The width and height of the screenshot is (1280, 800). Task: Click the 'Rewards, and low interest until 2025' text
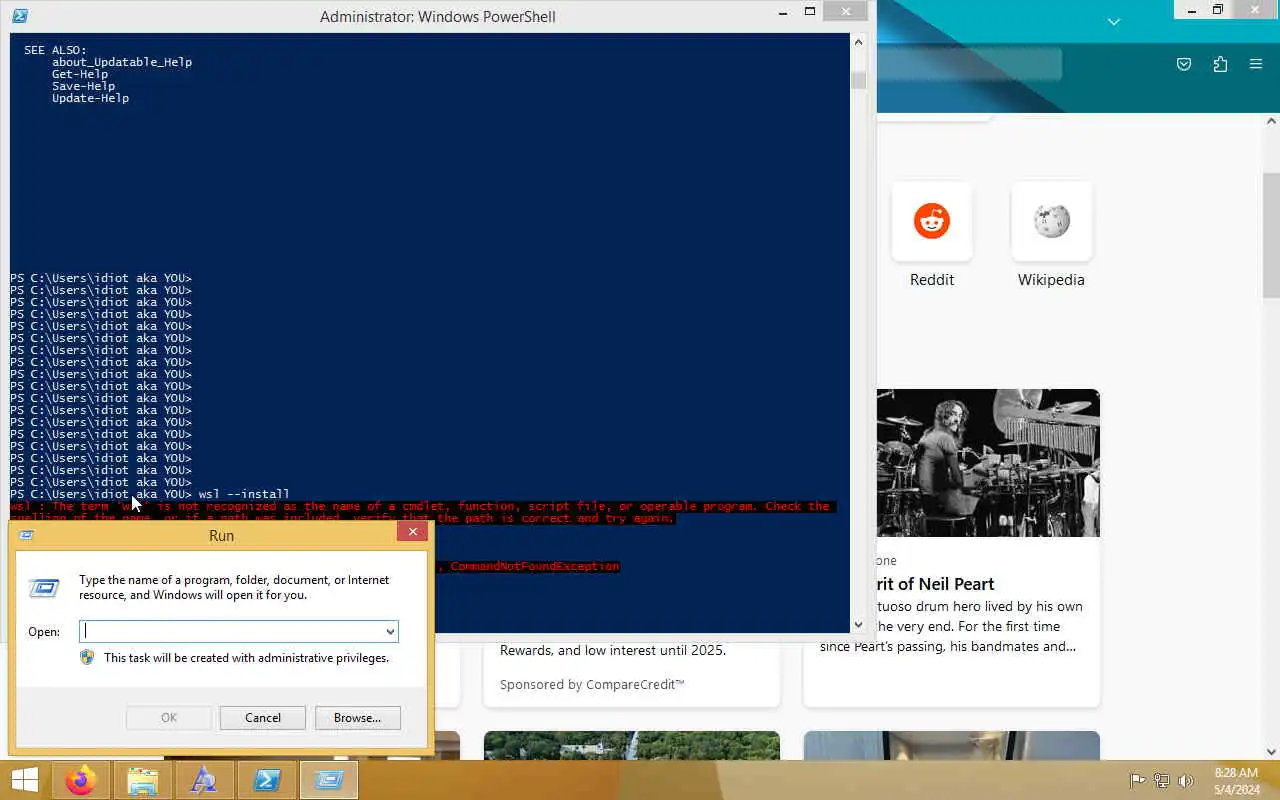coord(613,650)
